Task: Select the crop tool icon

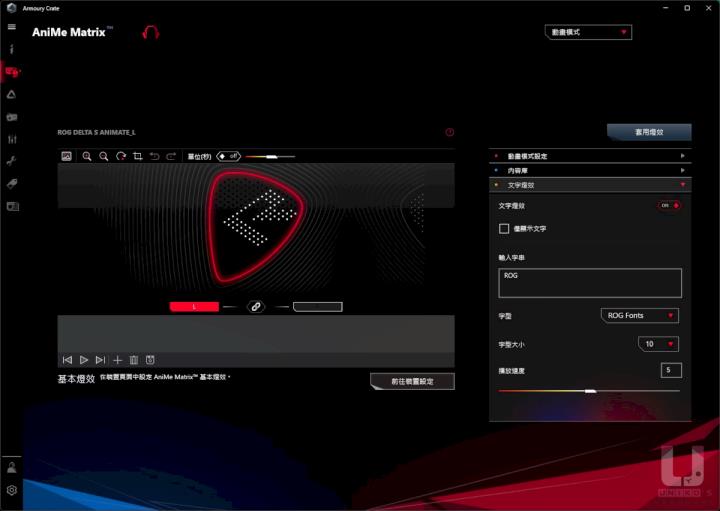Action: point(137,156)
